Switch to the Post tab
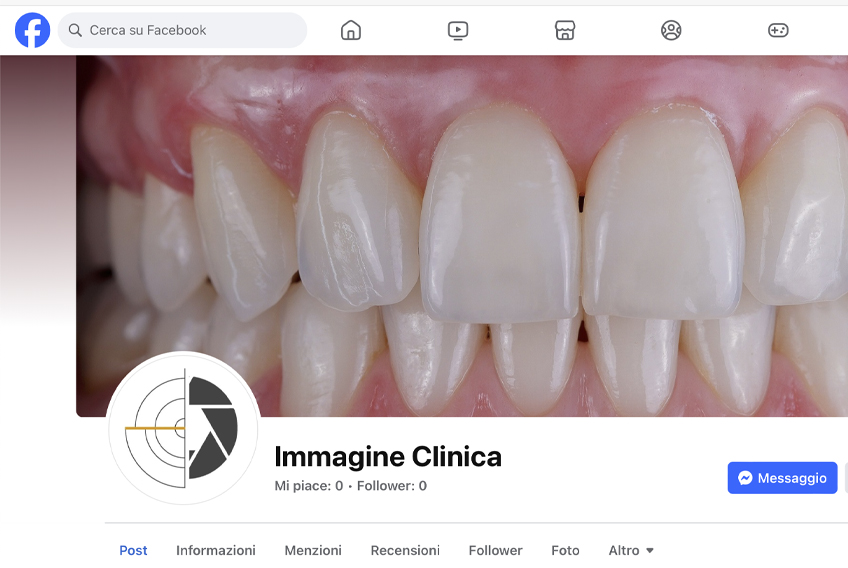 click(133, 550)
